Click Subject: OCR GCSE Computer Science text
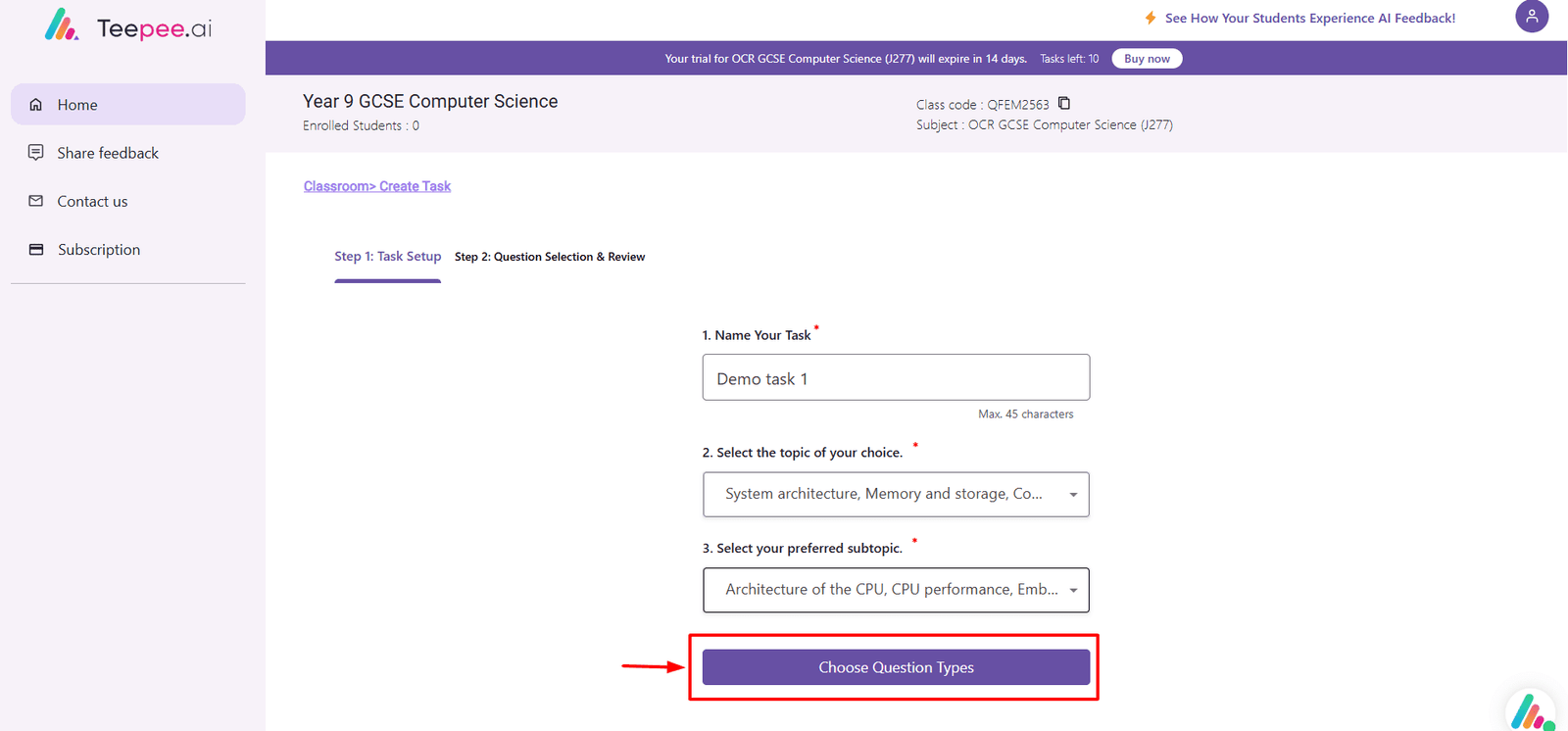Screen dimensions: 1568x731 1045,125
